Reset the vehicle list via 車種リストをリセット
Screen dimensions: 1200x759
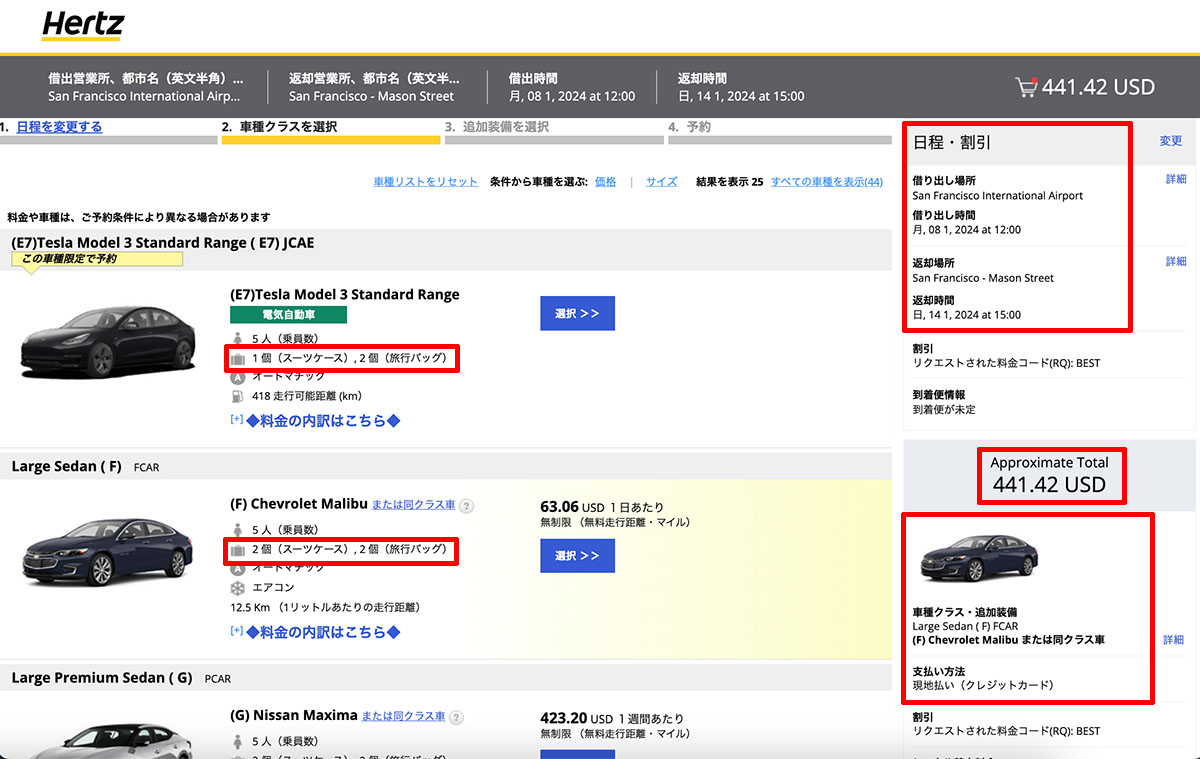[426, 182]
